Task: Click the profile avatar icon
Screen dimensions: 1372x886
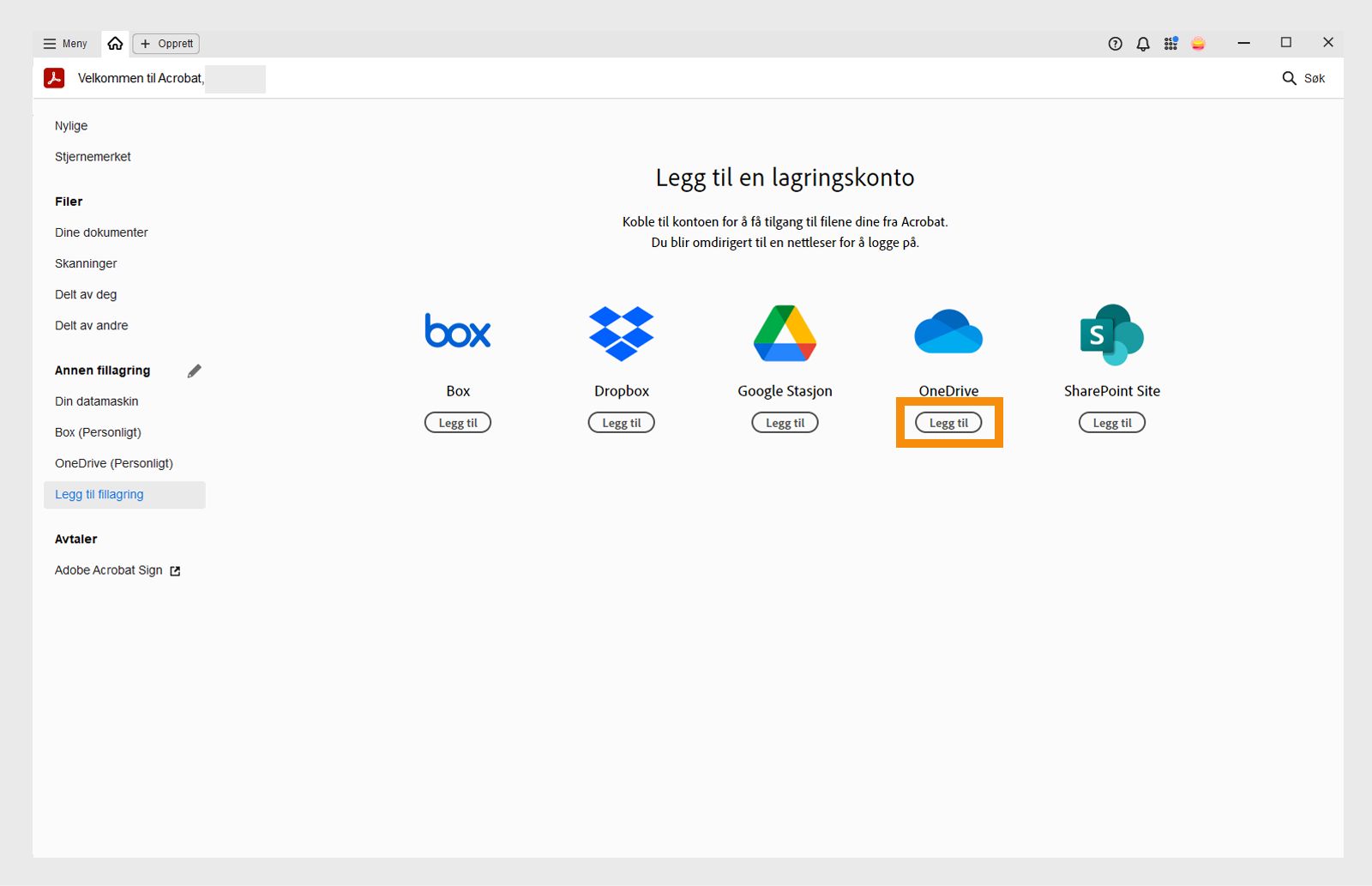Action: click(x=1198, y=43)
